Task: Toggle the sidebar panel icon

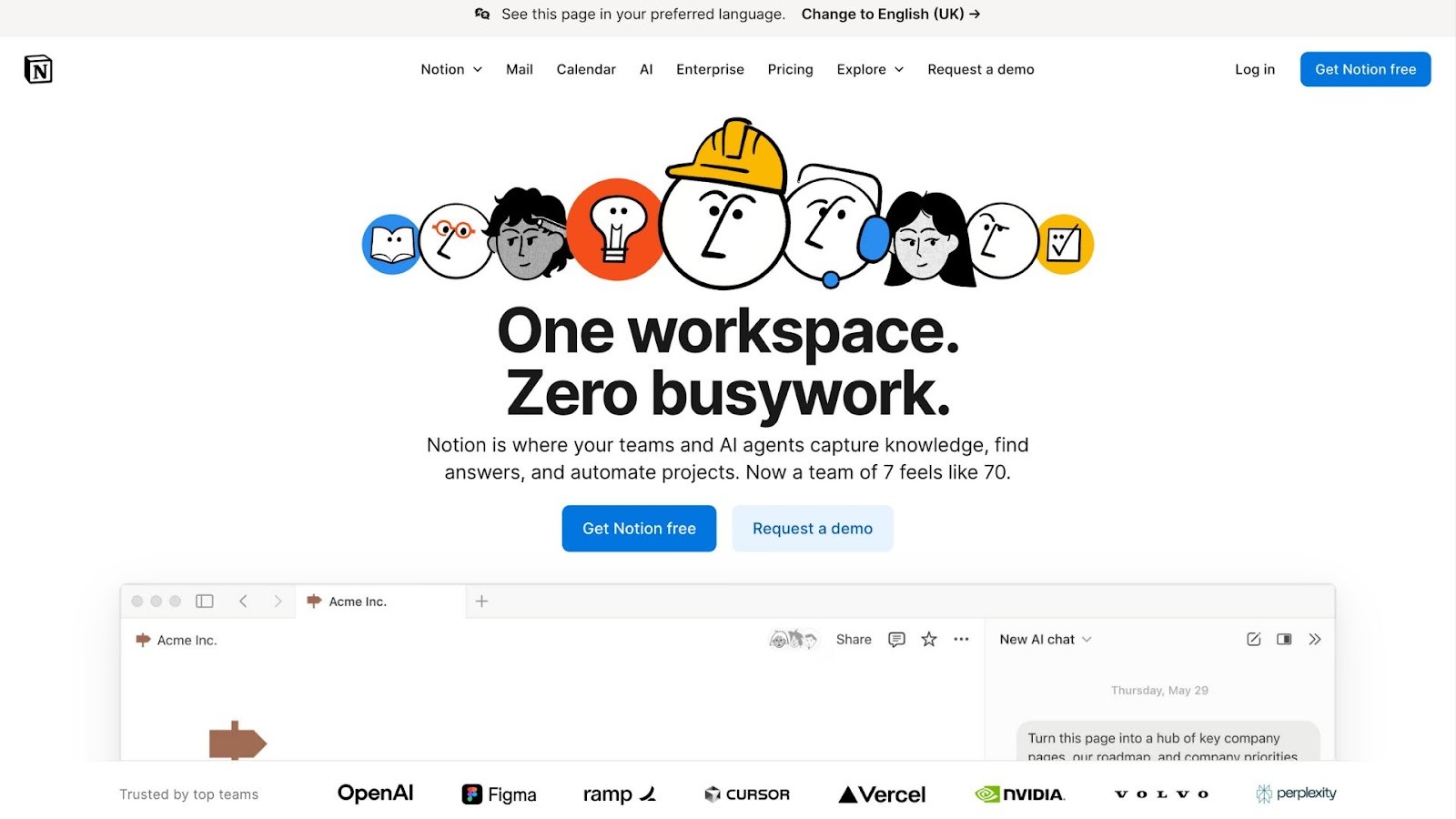Action: (204, 601)
